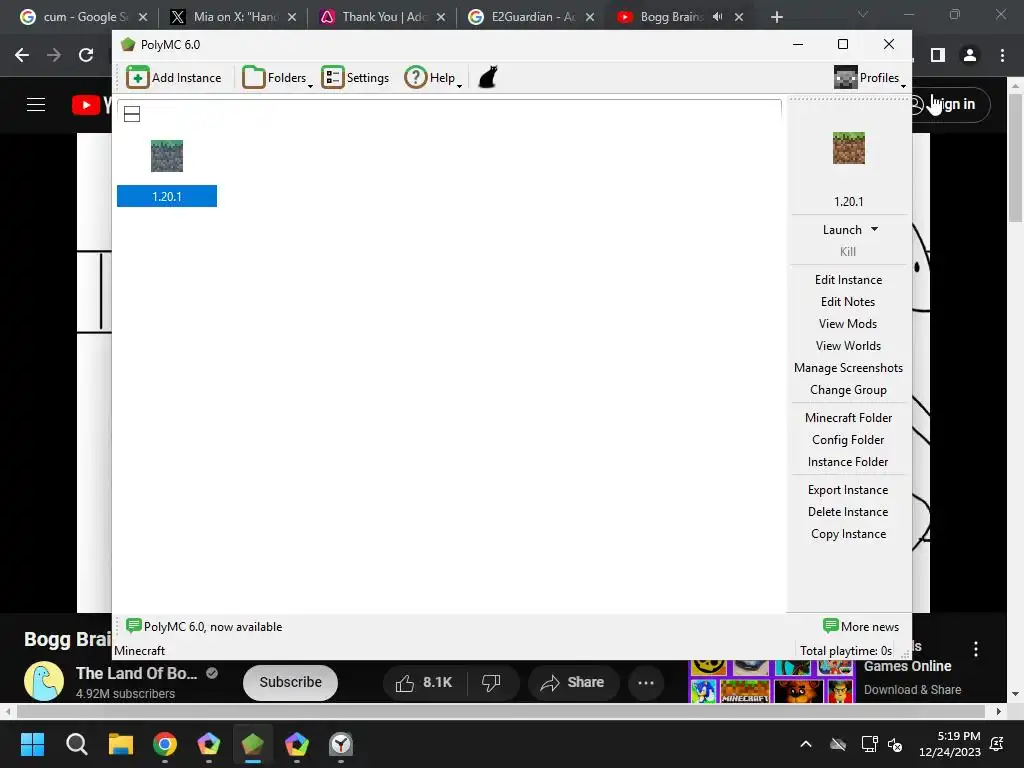The height and width of the screenshot is (768, 1024).
Task: Open Windows Start menu
Action: pyautogui.click(x=32, y=744)
